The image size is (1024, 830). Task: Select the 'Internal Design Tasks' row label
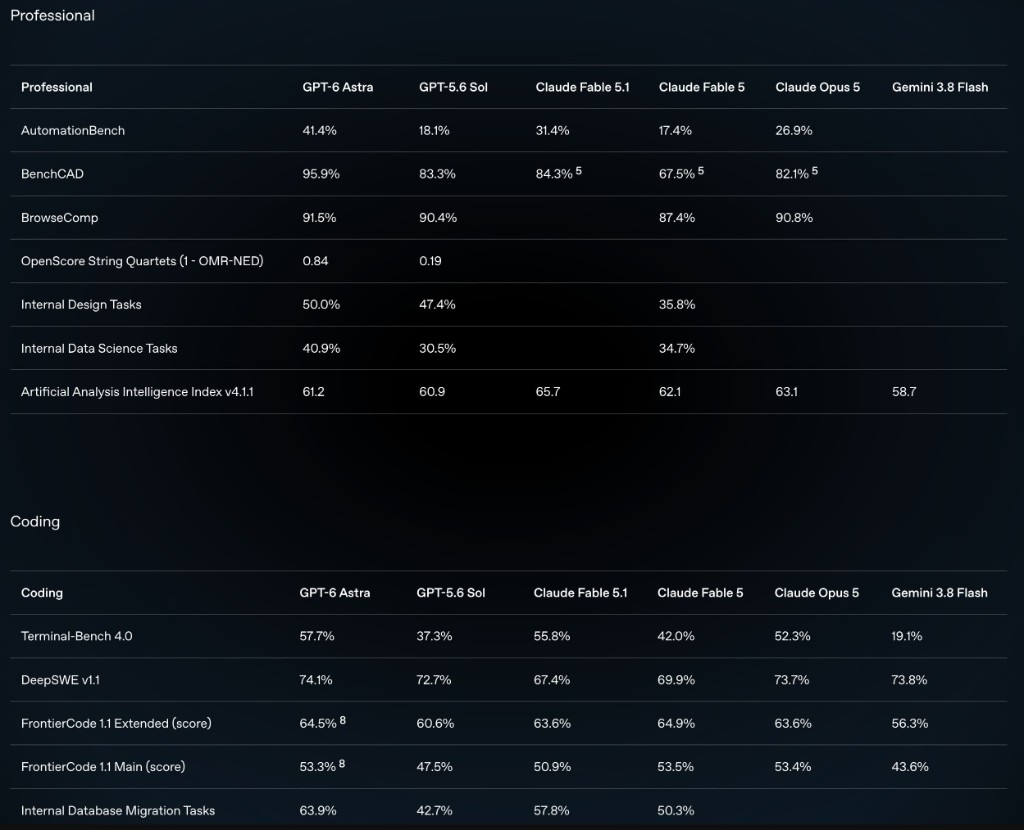tap(81, 305)
